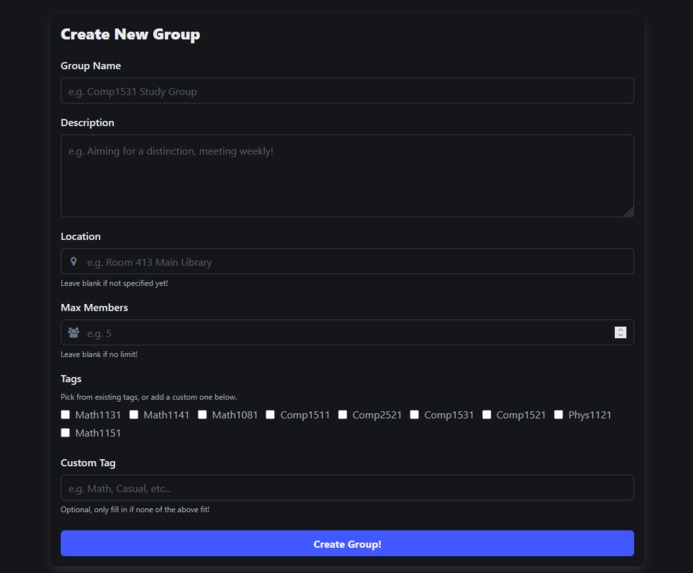This screenshot has width=693, height=573.
Task: Check the Comp1511 tag checkbox
Action: point(270,415)
